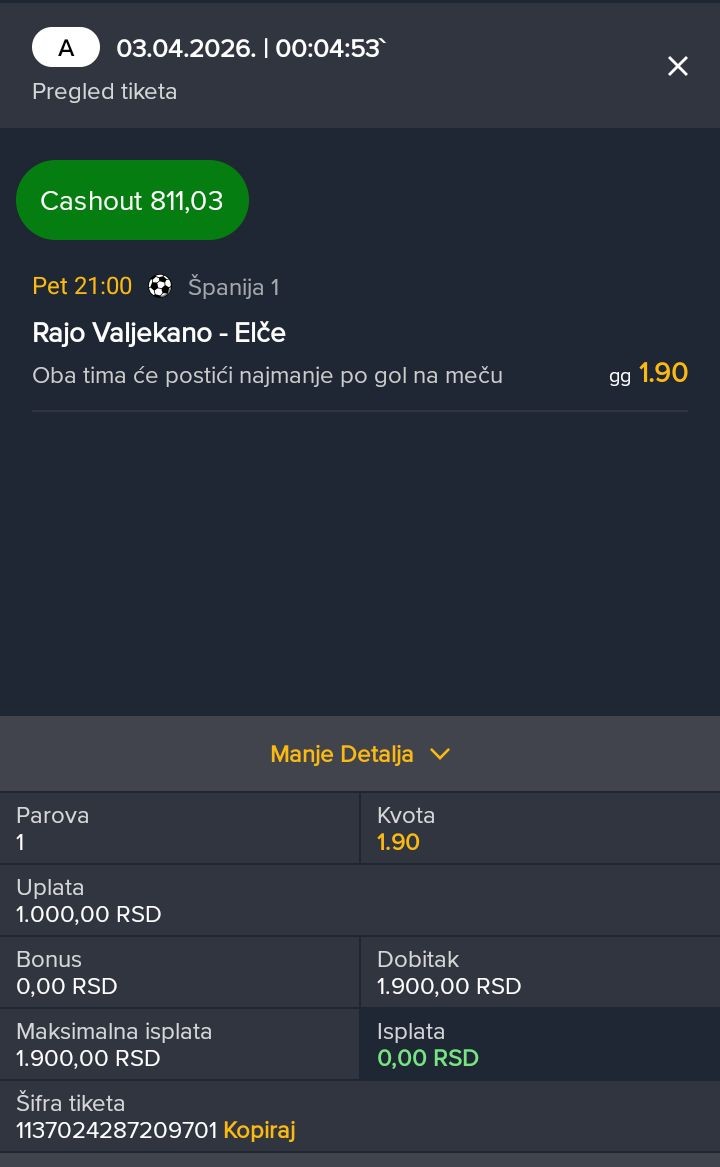Click the soccer ball sport icon
The image size is (720, 1167).
click(x=160, y=287)
